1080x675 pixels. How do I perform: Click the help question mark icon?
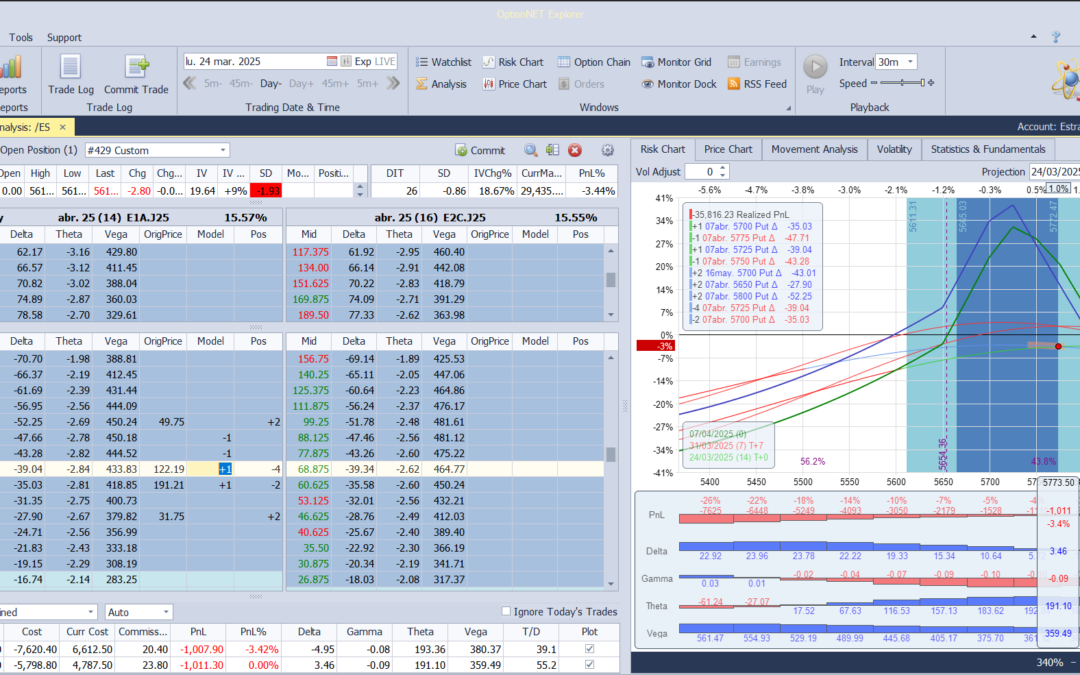(x=1056, y=37)
